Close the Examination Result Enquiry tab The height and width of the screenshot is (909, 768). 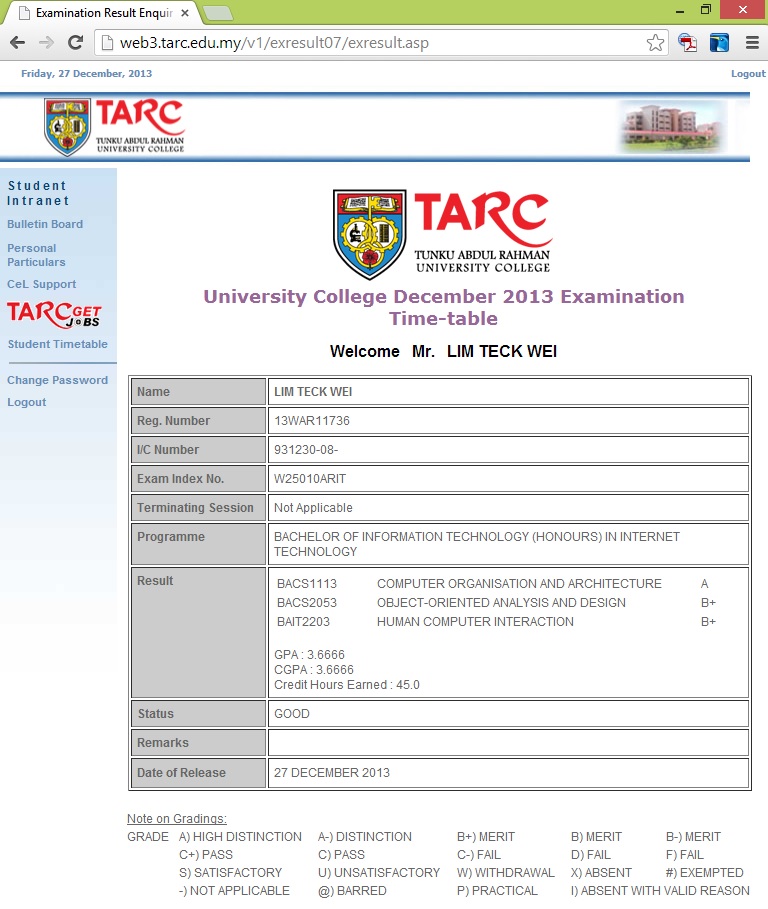[185, 13]
